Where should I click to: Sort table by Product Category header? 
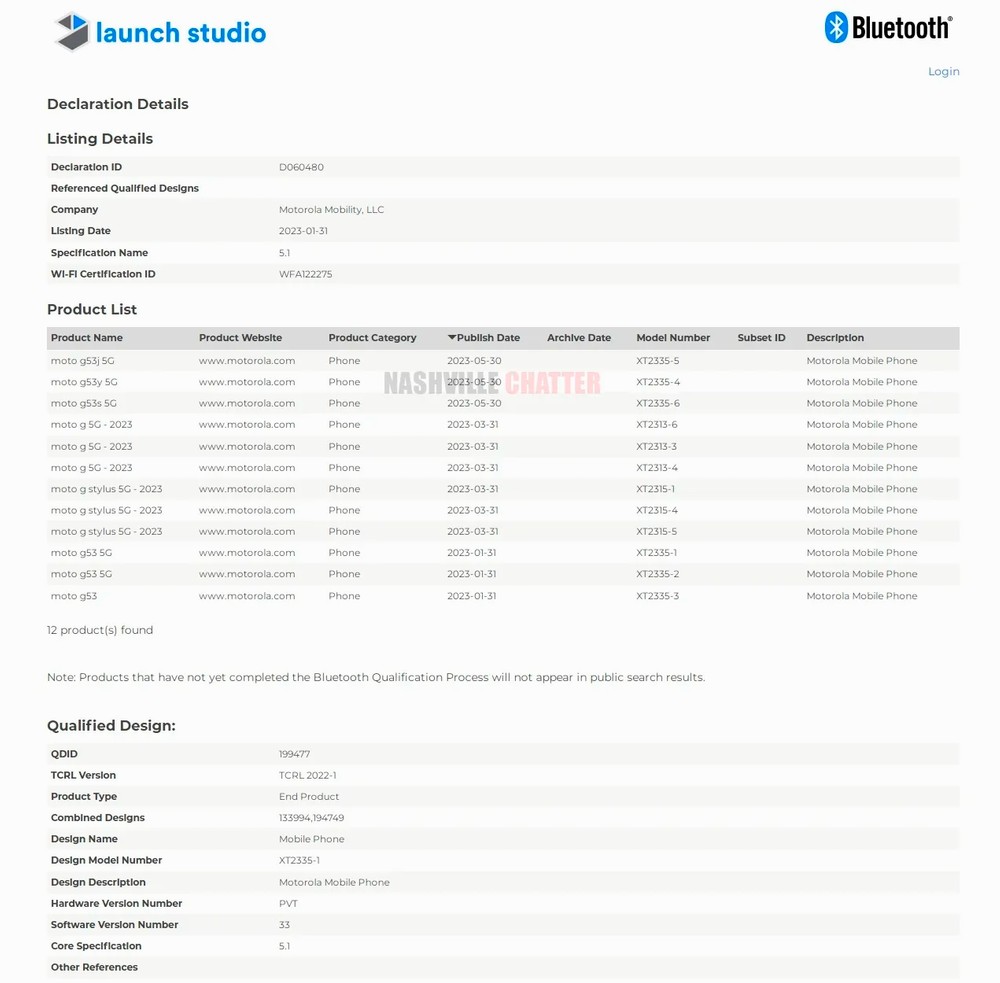[372, 338]
